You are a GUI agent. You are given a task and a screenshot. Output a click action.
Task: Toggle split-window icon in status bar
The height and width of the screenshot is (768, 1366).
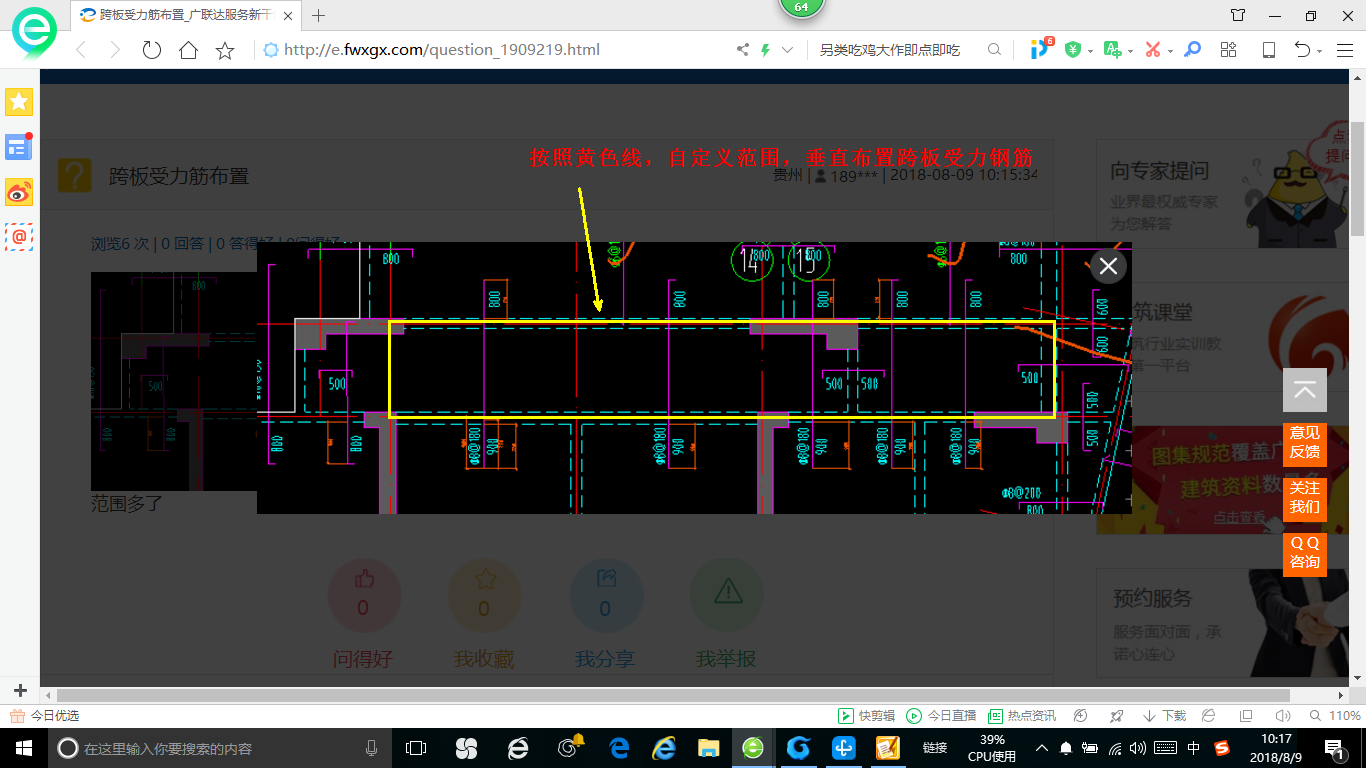point(1246,716)
